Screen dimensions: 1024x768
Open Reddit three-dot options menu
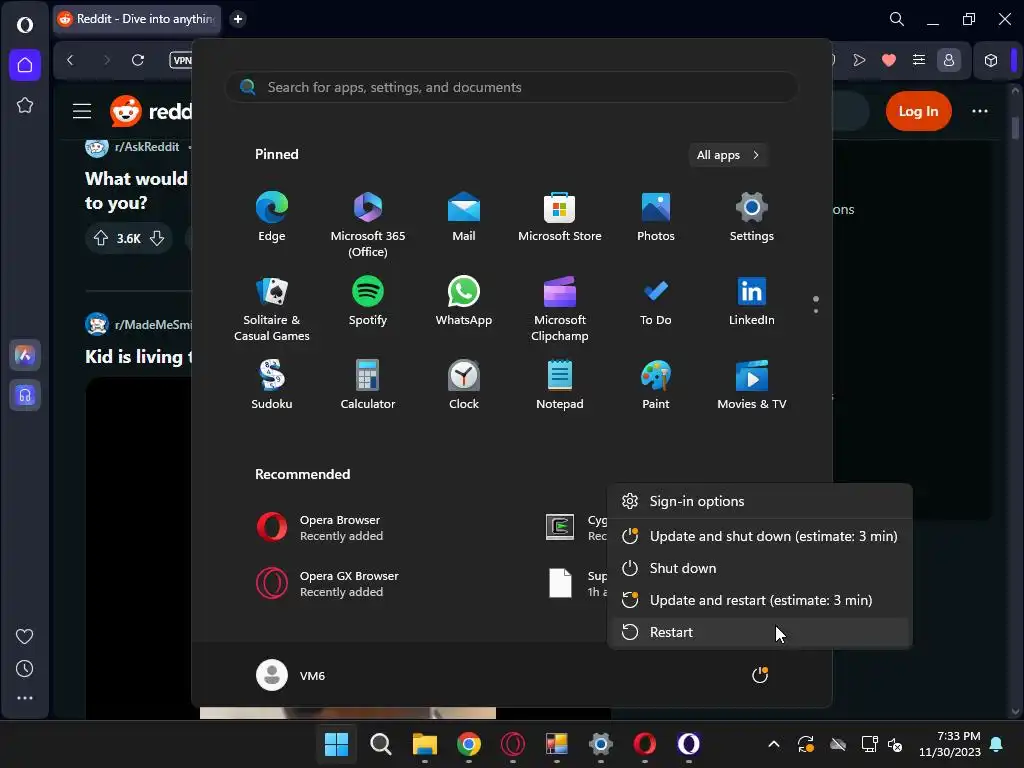[x=980, y=111]
